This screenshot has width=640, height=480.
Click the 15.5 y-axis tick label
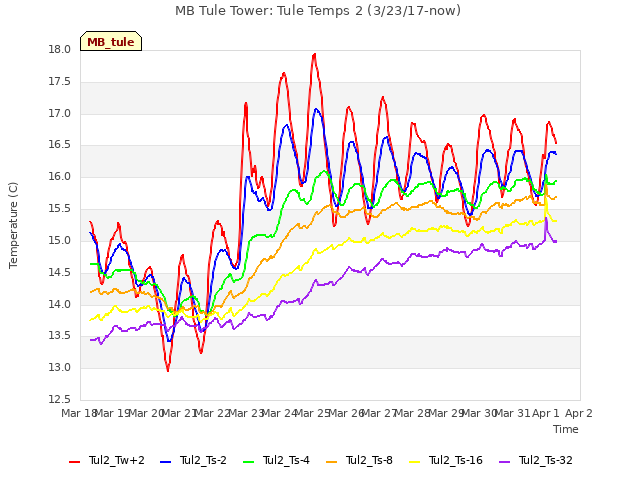tap(60, 209)
